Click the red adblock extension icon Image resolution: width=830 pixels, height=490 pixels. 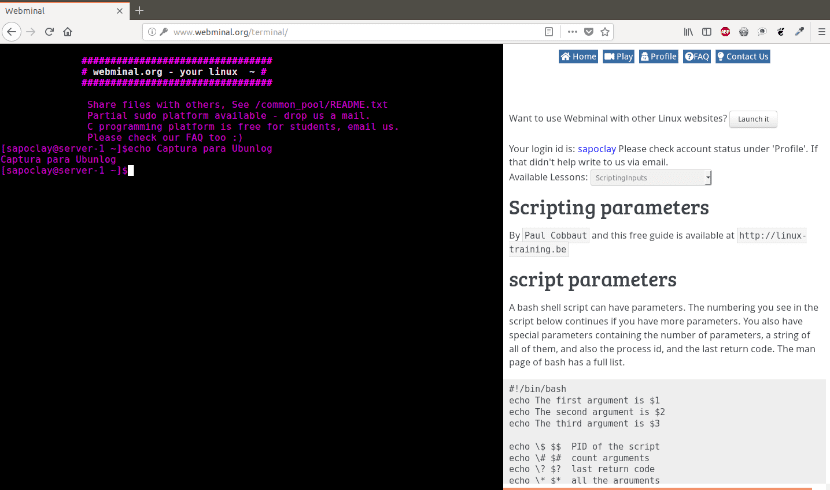(725, 32)
